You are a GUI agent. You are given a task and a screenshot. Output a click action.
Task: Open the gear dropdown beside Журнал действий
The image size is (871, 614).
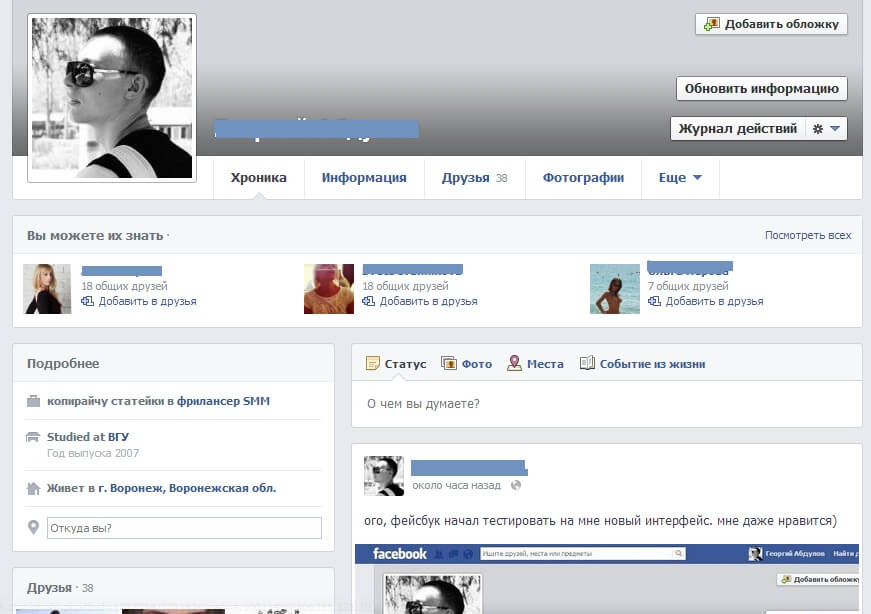pyautogui.click(x=826, y=129)
